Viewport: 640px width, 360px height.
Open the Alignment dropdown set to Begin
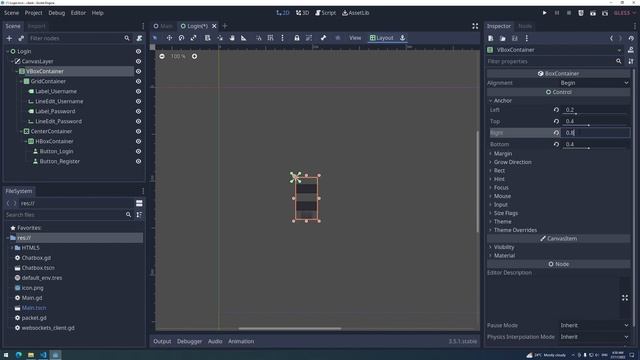pos(594,83)
